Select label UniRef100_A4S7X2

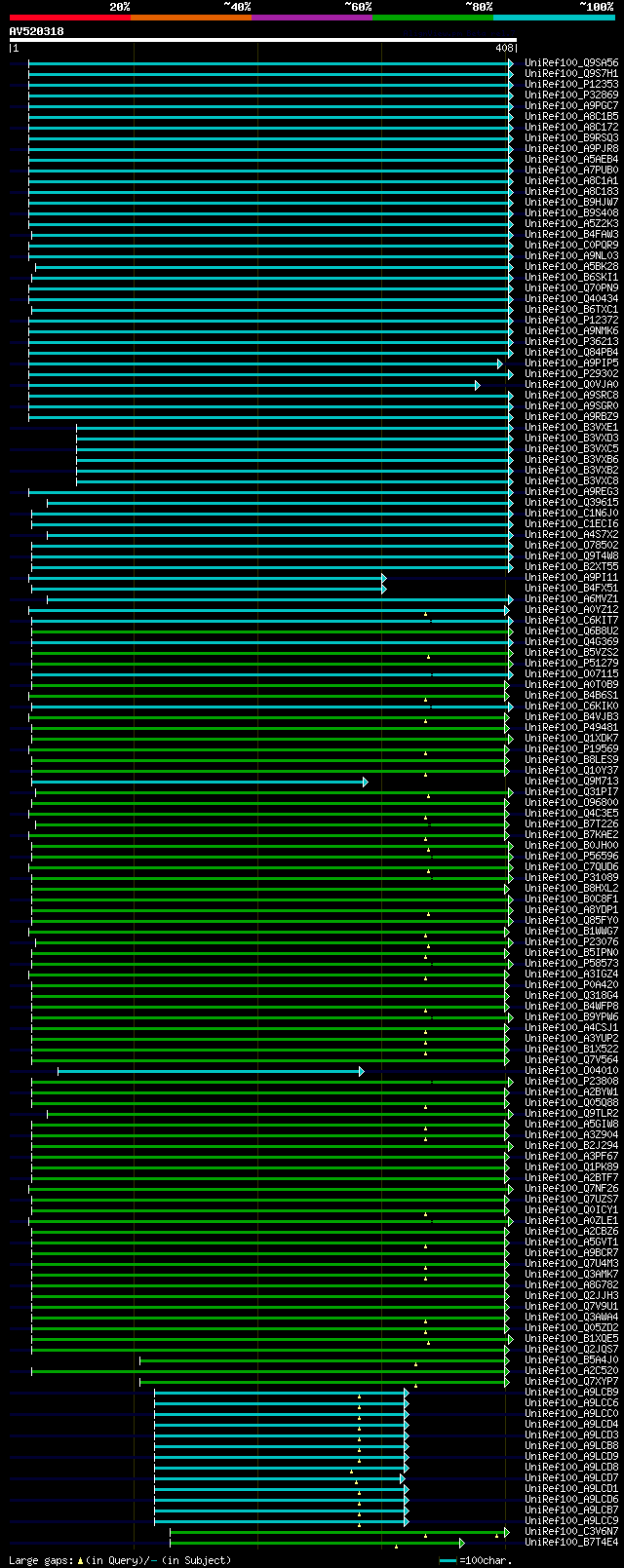pyautogui.click(x=571, y=534)
